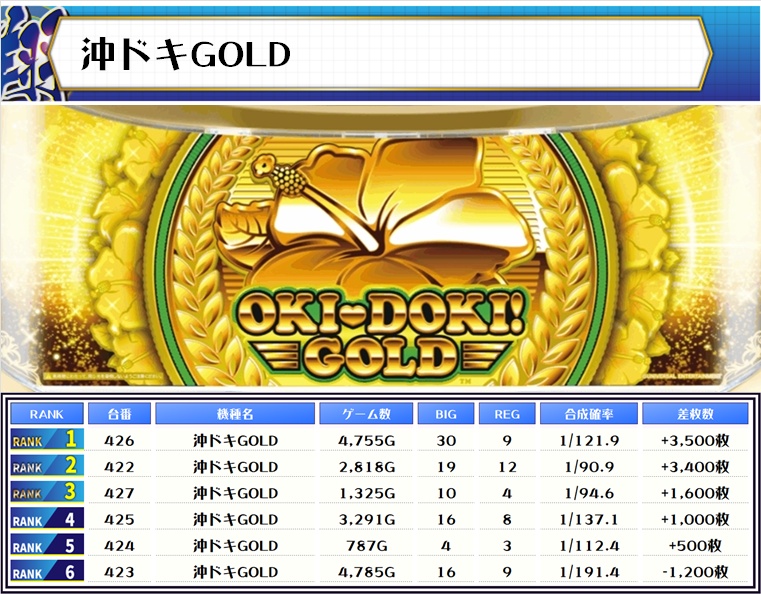Click the RANK 4 badge

click(47, 519)
